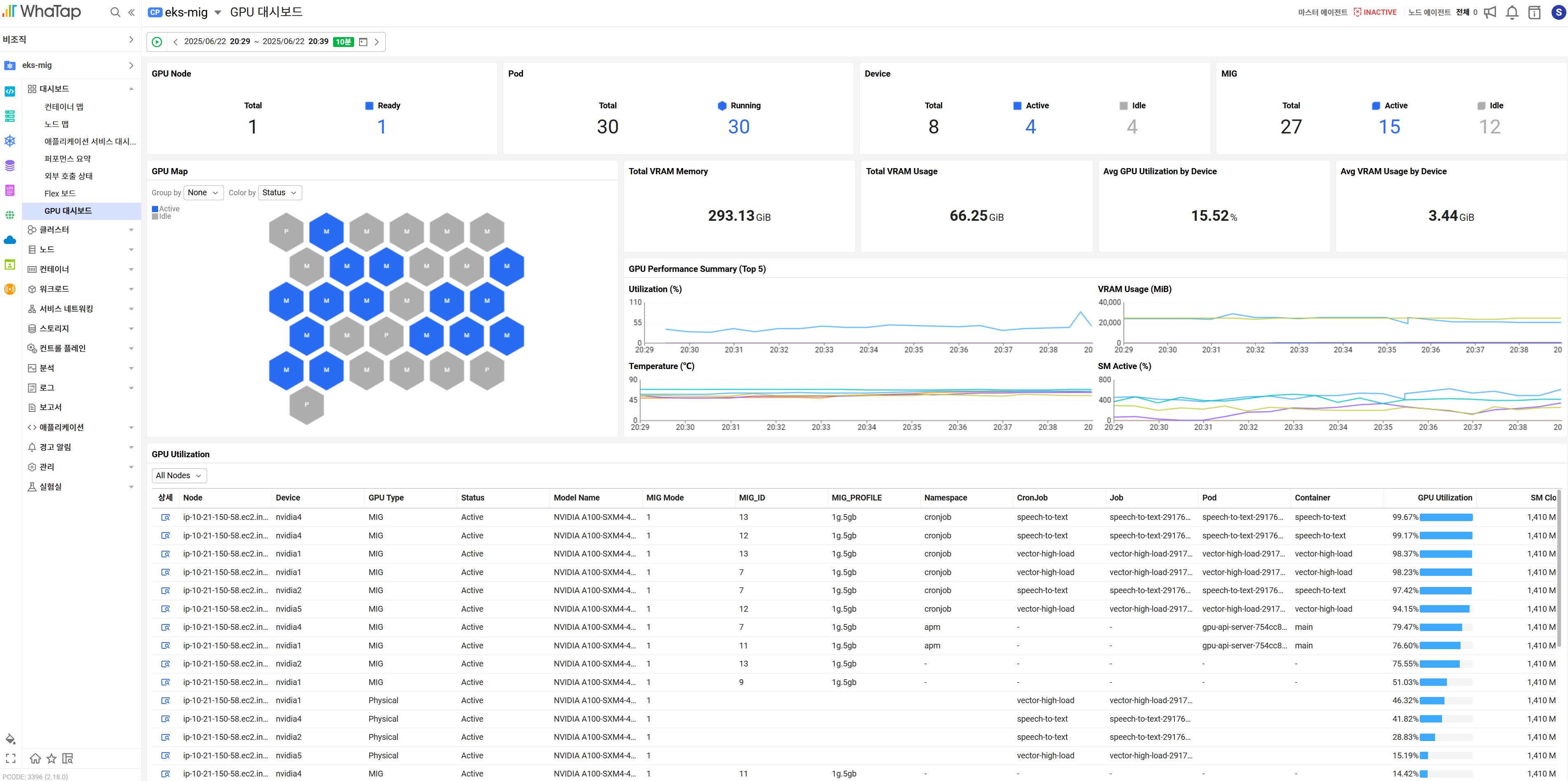This screenshot has width=1568, height=781.
Task: Click the fullscreen toggle icon
Action: pos(10,758)
